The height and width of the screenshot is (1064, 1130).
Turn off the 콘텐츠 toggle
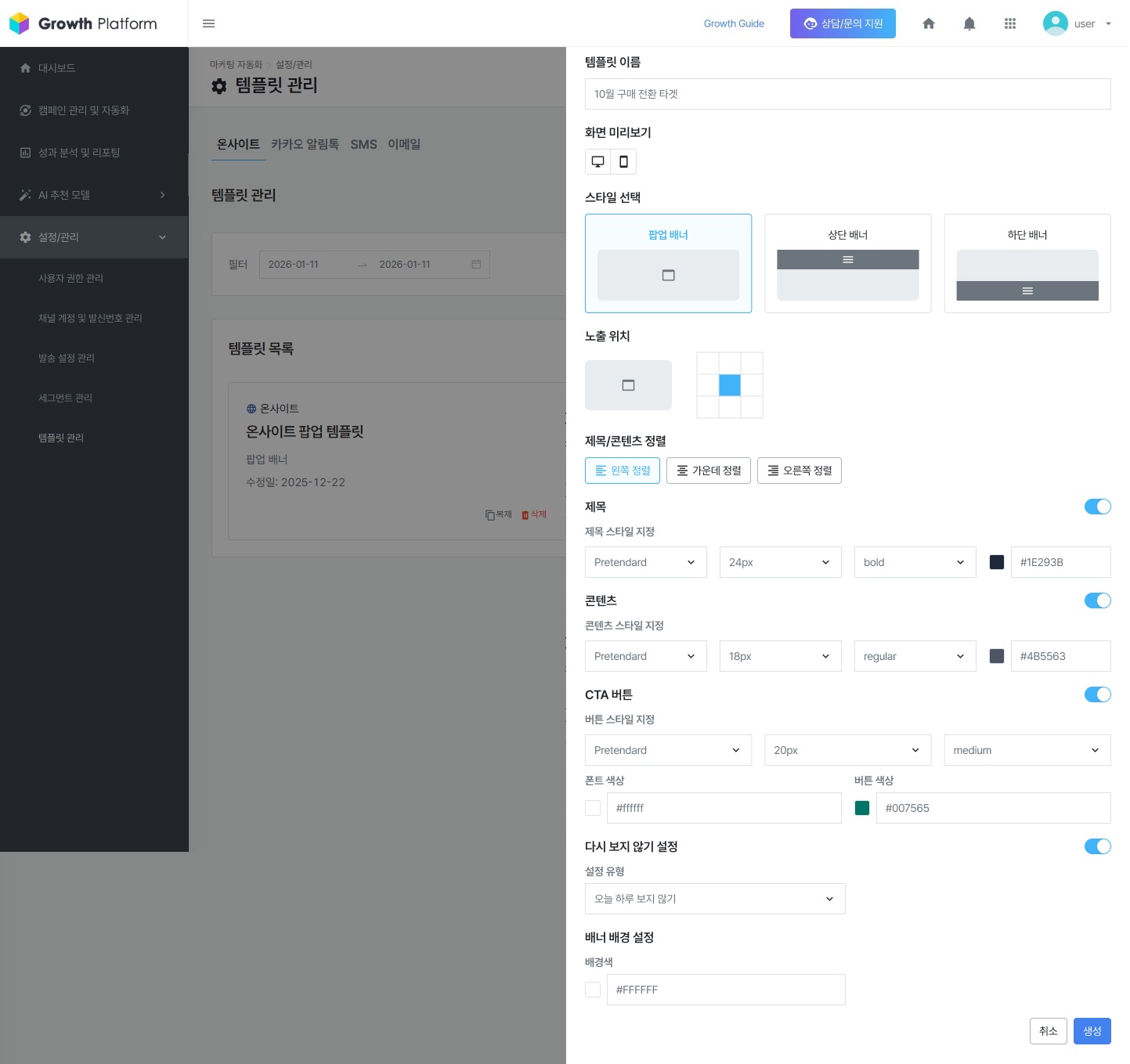[1097, 601]
